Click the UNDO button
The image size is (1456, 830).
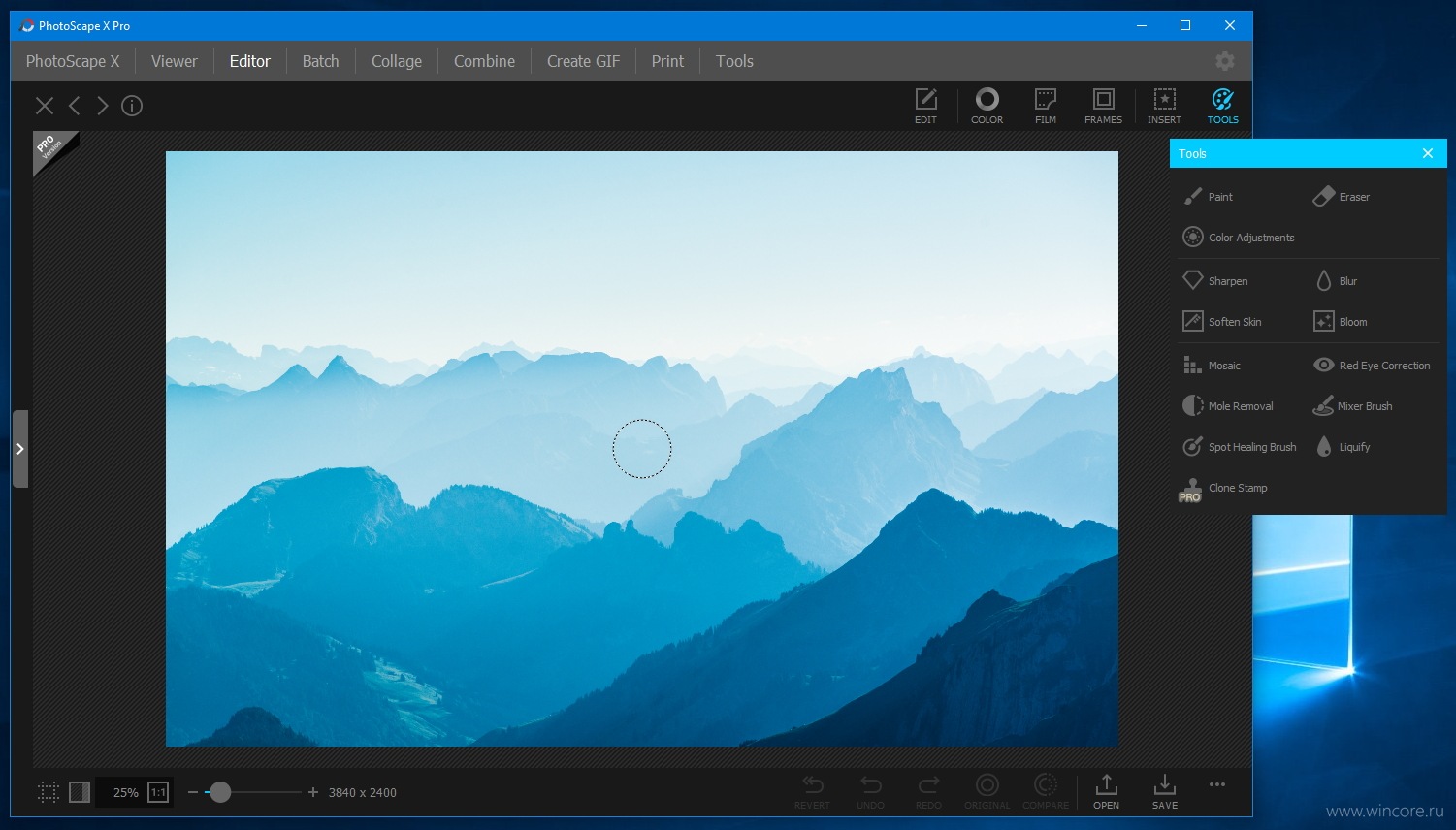871,791
